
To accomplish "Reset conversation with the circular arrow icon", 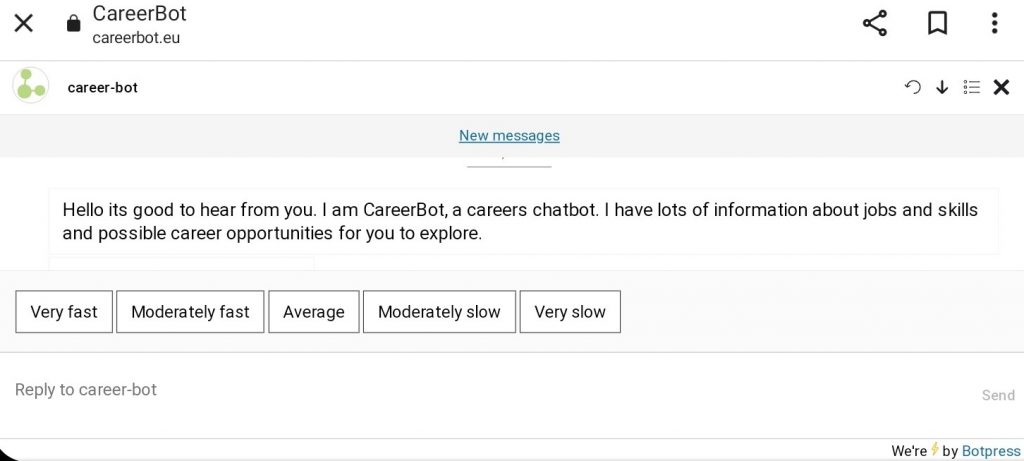I will click(912, 87).
